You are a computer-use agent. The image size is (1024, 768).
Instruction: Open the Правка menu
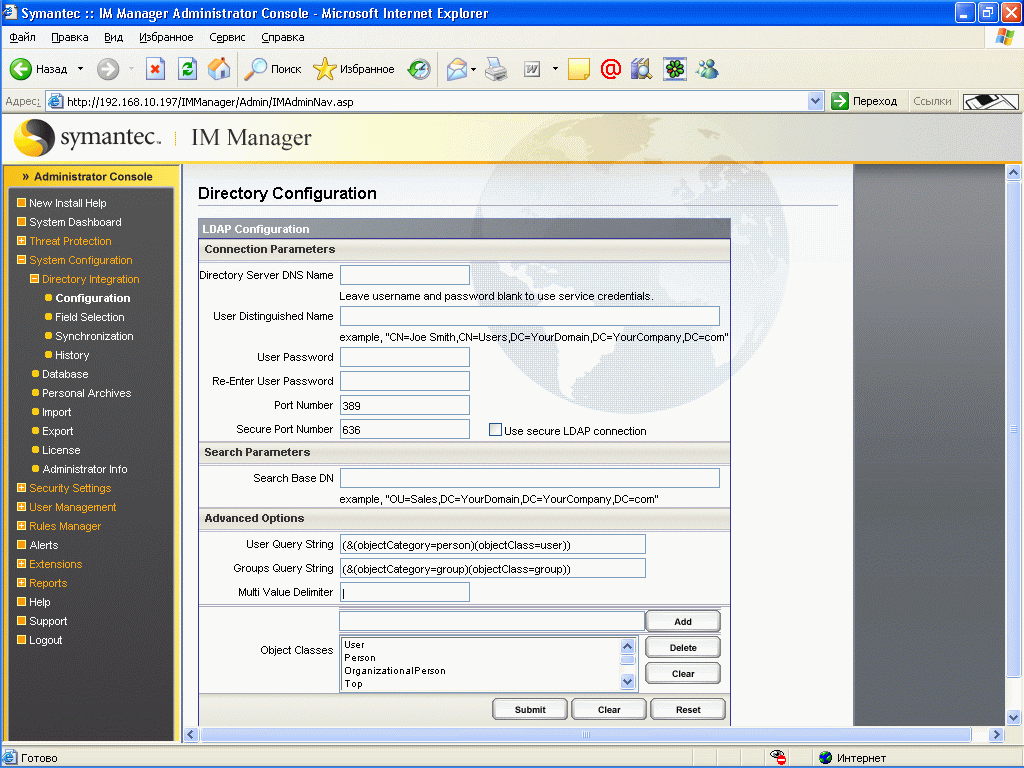(x=70, y=37)
